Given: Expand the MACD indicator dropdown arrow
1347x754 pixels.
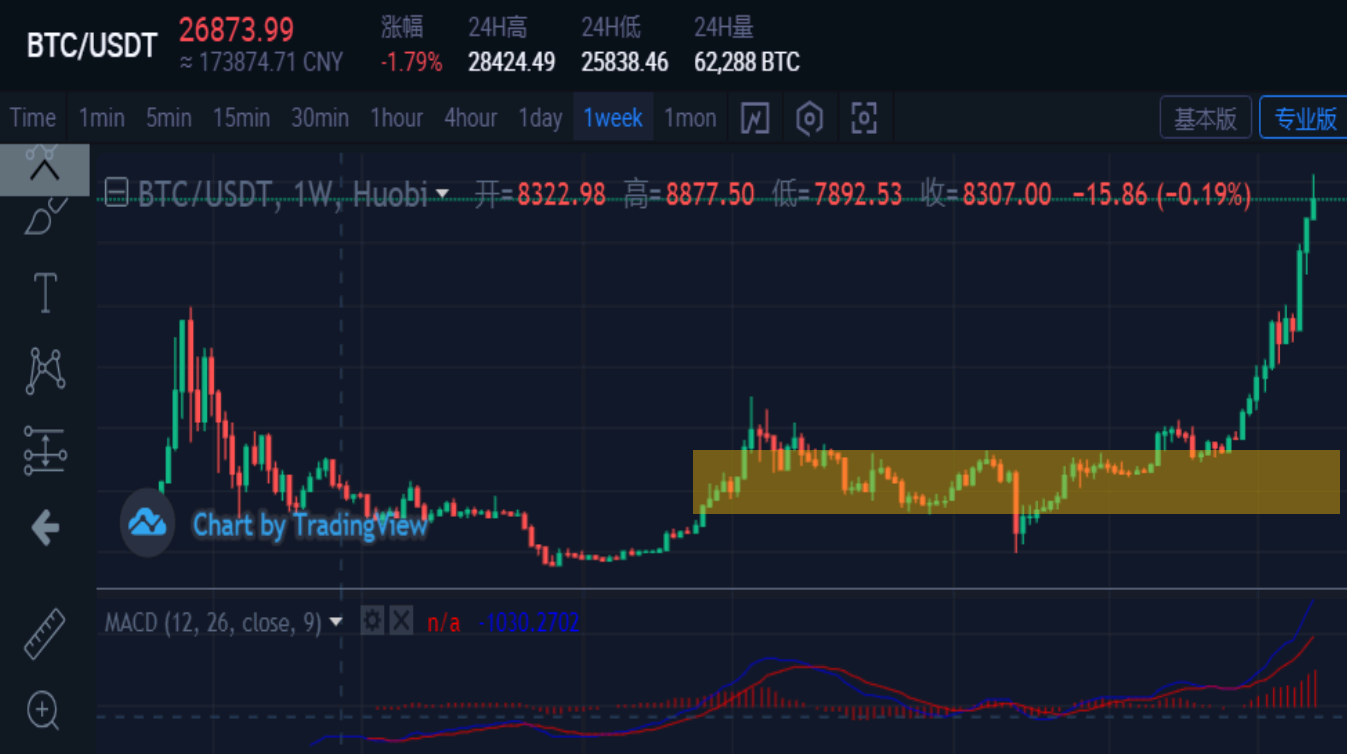Looking at the screenshot, I should point(336,622).
